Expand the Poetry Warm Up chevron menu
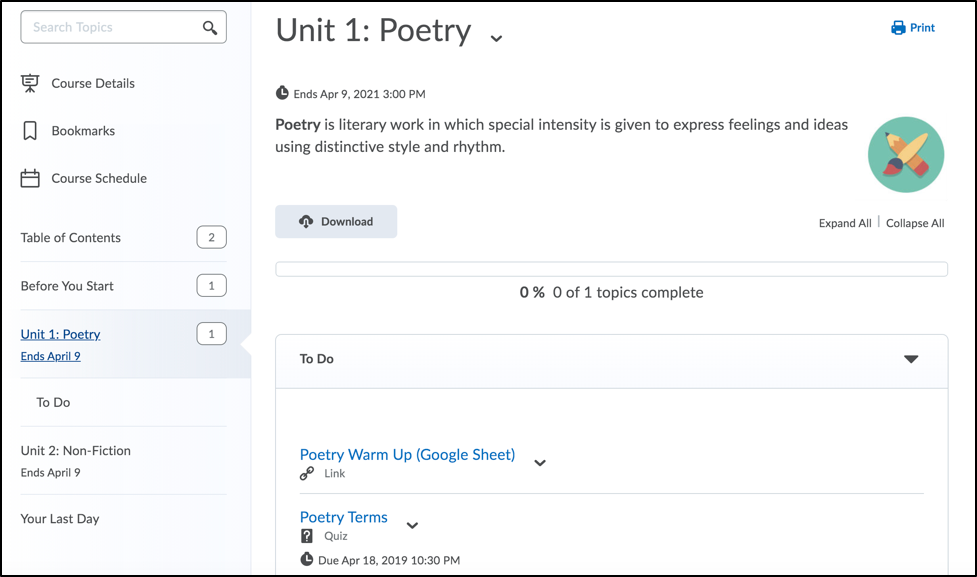 [x=540, y=463]
